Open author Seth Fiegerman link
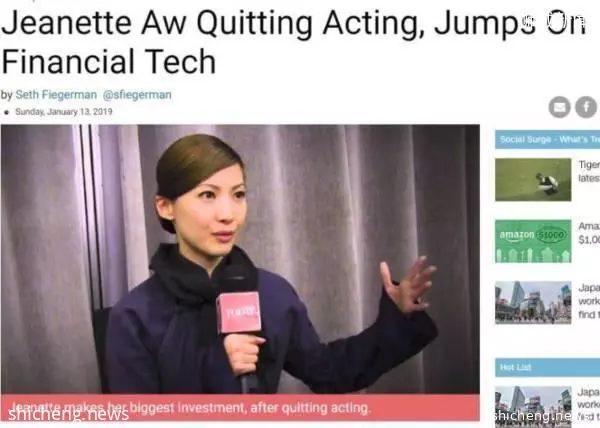The image size is (600, 428). 56,95
